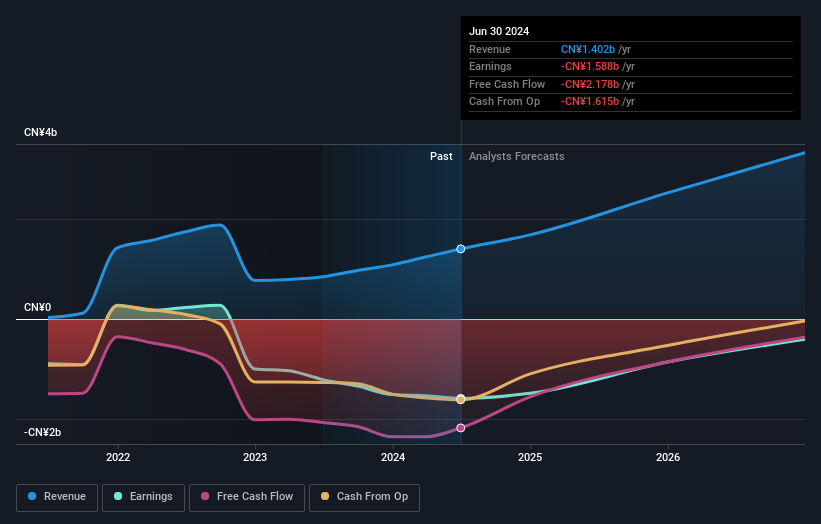This screenshot has height=524, width=821.
Task: Click the 2022 x-axis label
Action: coord(118,458)
